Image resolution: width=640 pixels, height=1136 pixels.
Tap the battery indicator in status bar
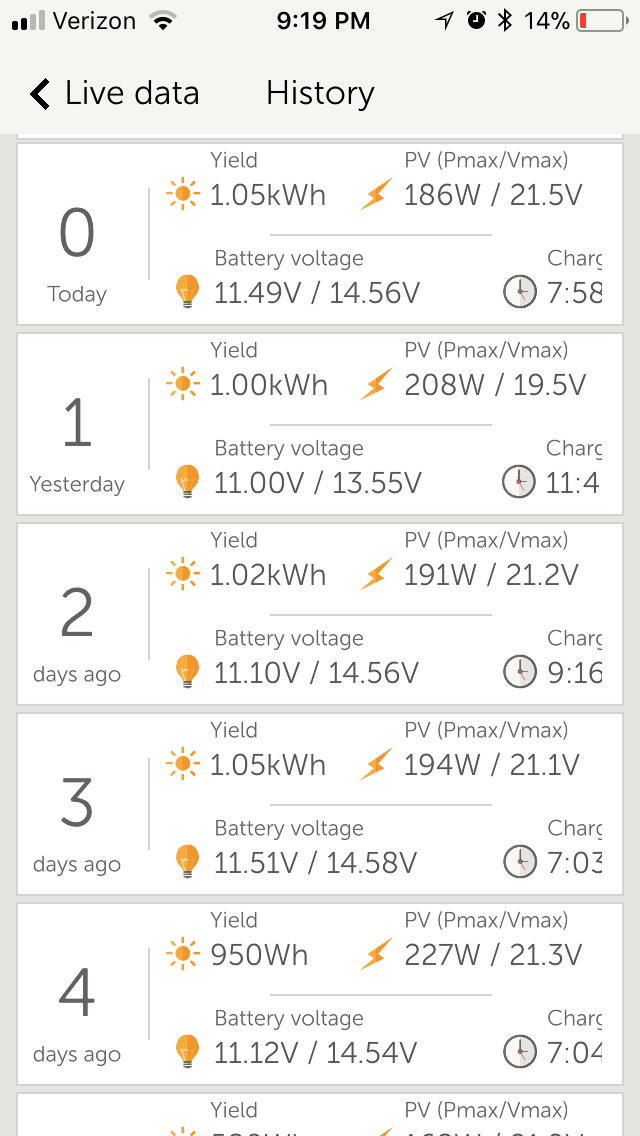click(x=601, y=21)
